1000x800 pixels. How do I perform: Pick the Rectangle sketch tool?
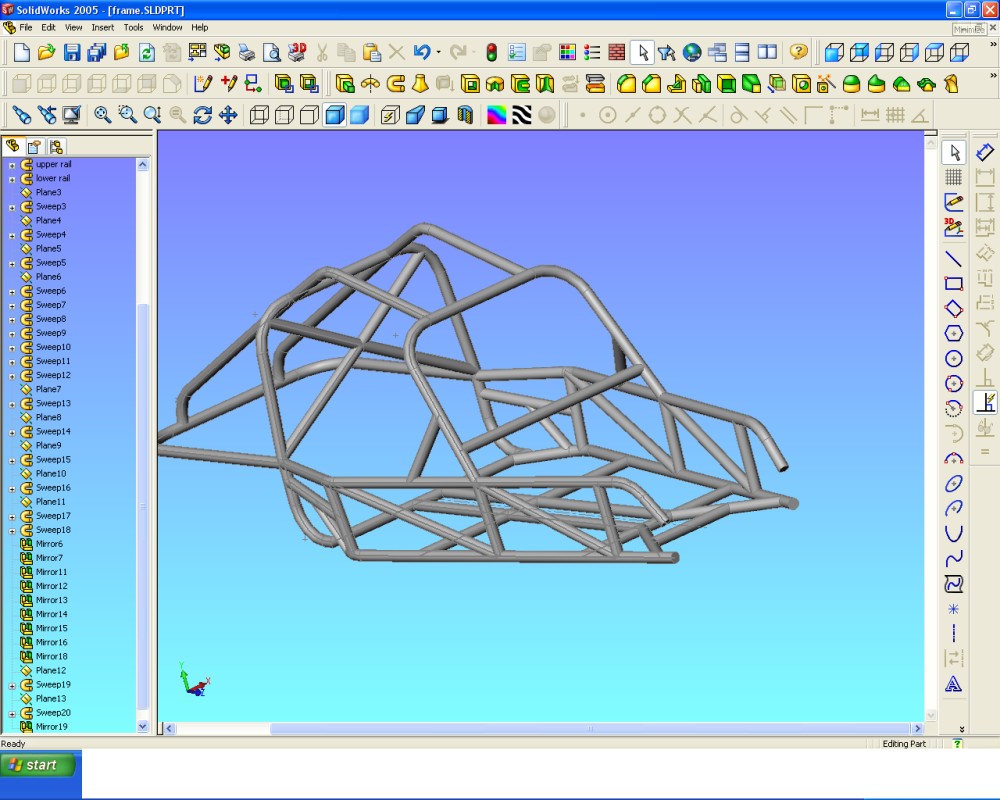[954, 284]
